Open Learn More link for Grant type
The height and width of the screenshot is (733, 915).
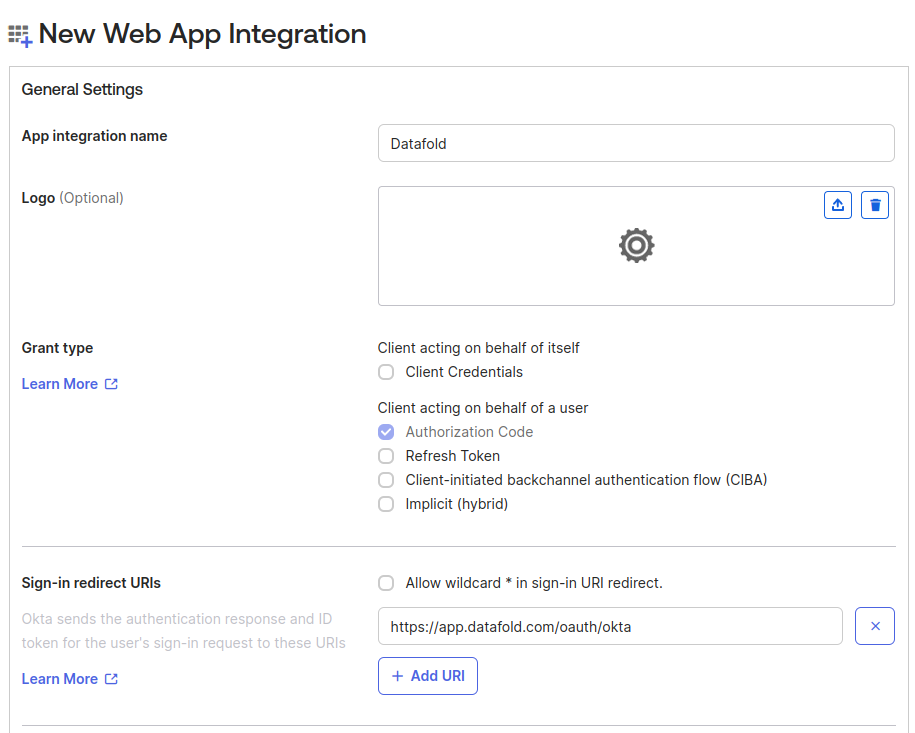[60, 384]
